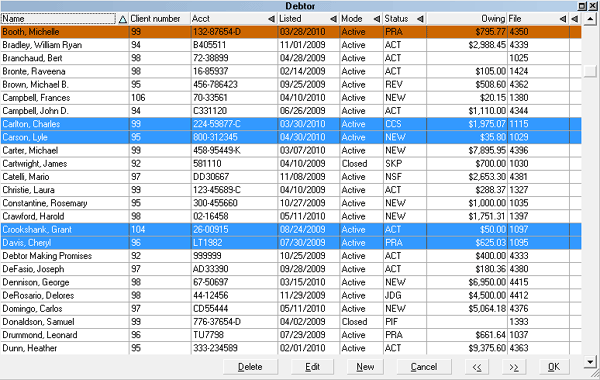Select Bronte, Raveena debtor
The image size is (600, 380).
pyautogui.click(x=291, y=72)
